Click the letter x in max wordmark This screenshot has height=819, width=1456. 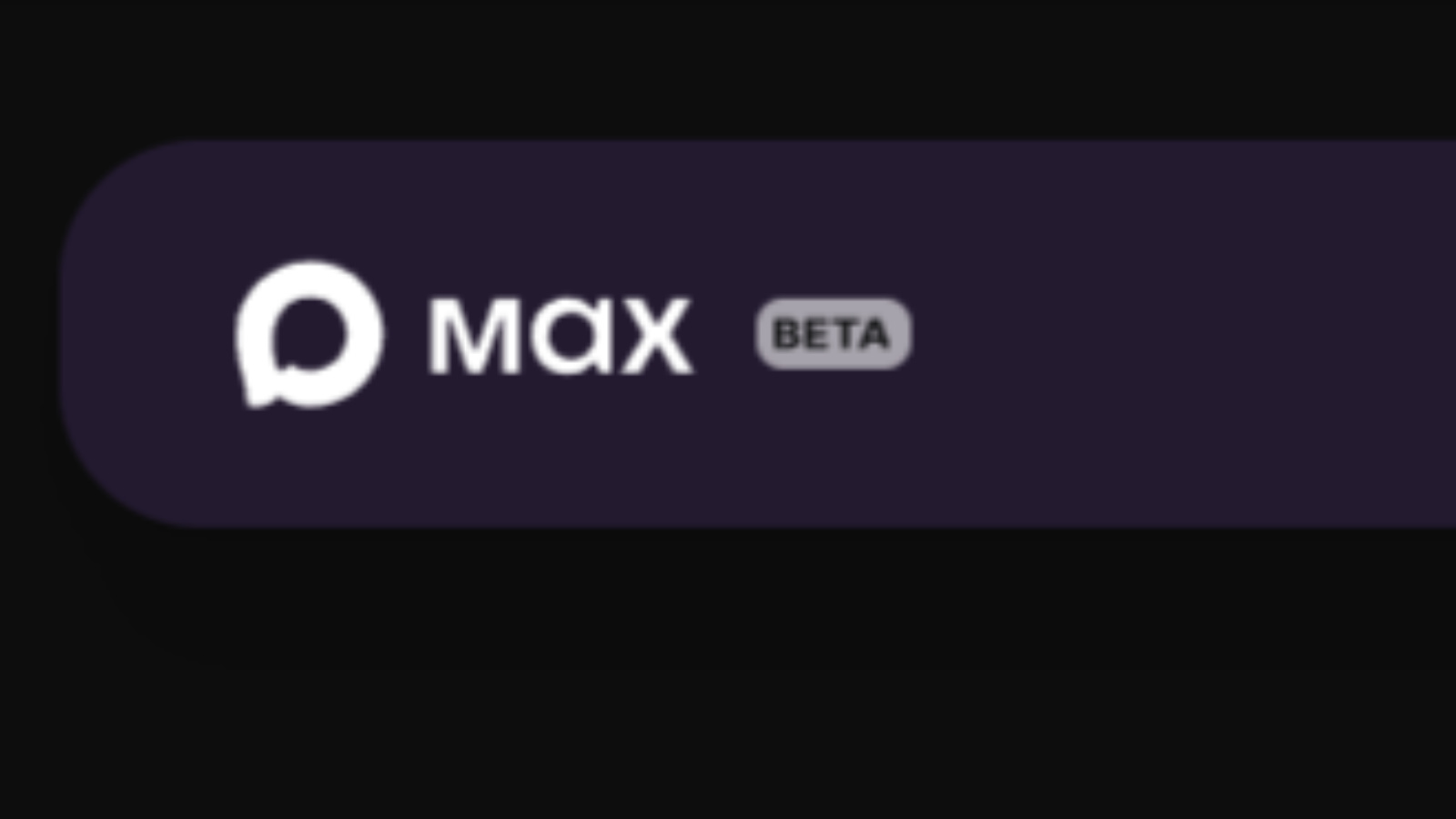tap(657, 336)
